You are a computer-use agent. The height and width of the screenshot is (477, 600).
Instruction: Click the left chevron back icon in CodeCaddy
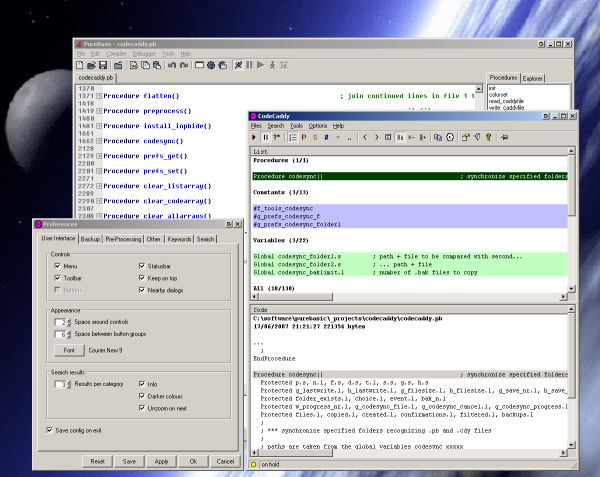pyautogui.click(x=366, y=136)
